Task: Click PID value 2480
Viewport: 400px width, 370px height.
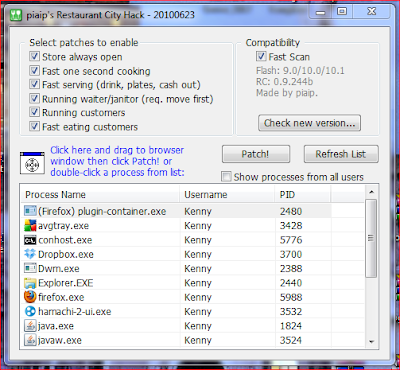Action: click(291, 211)
